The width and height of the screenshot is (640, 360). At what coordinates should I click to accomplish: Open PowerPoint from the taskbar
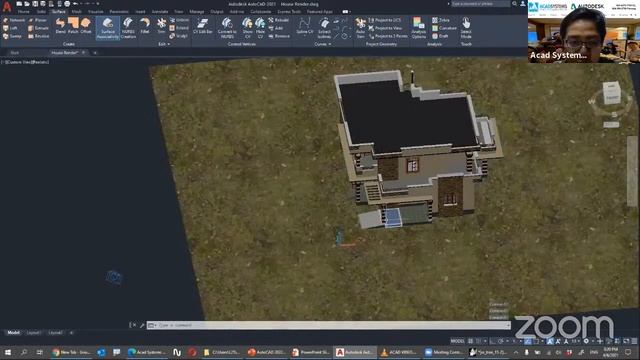(311, 352)
